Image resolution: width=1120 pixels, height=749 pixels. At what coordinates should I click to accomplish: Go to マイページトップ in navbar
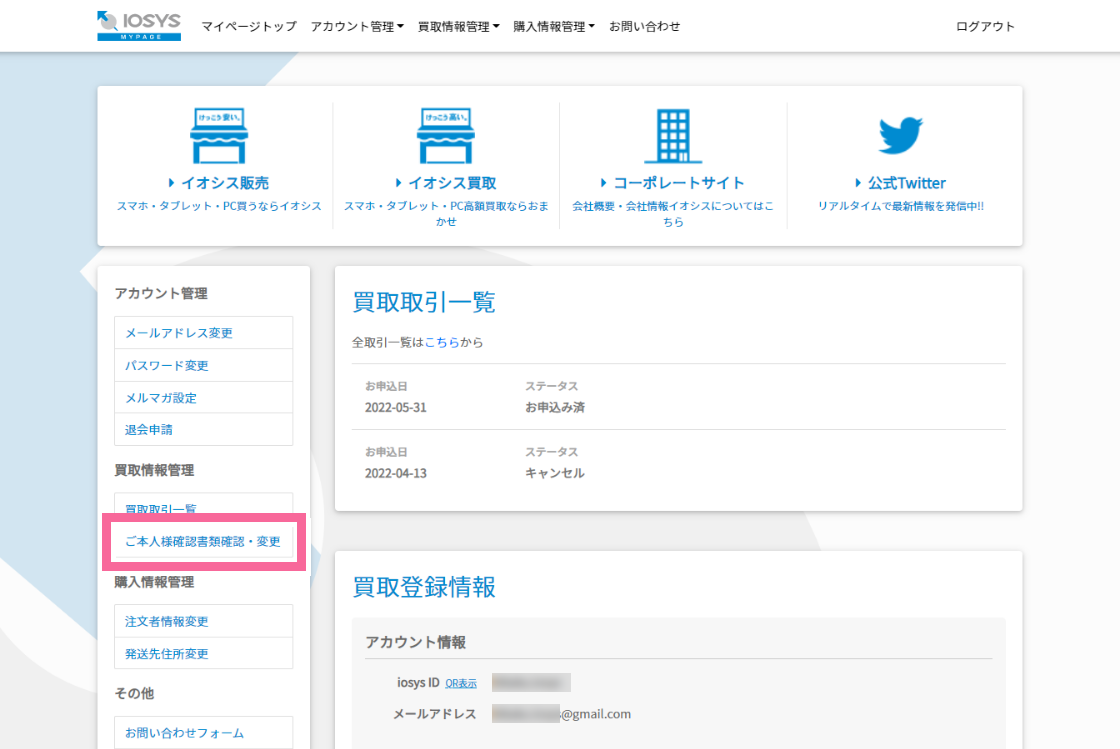[248, 27]
